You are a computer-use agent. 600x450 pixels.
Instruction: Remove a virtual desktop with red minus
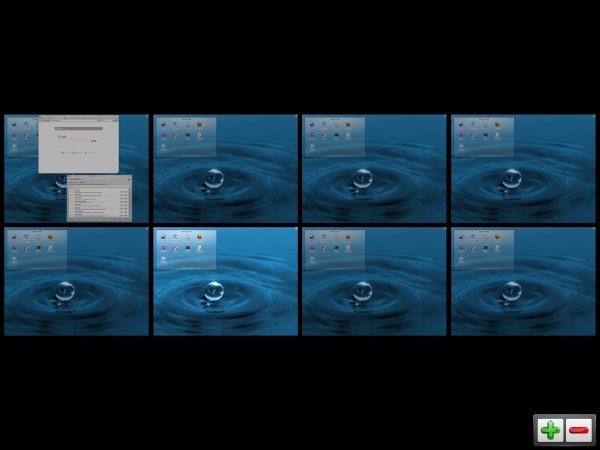(579, 430)
